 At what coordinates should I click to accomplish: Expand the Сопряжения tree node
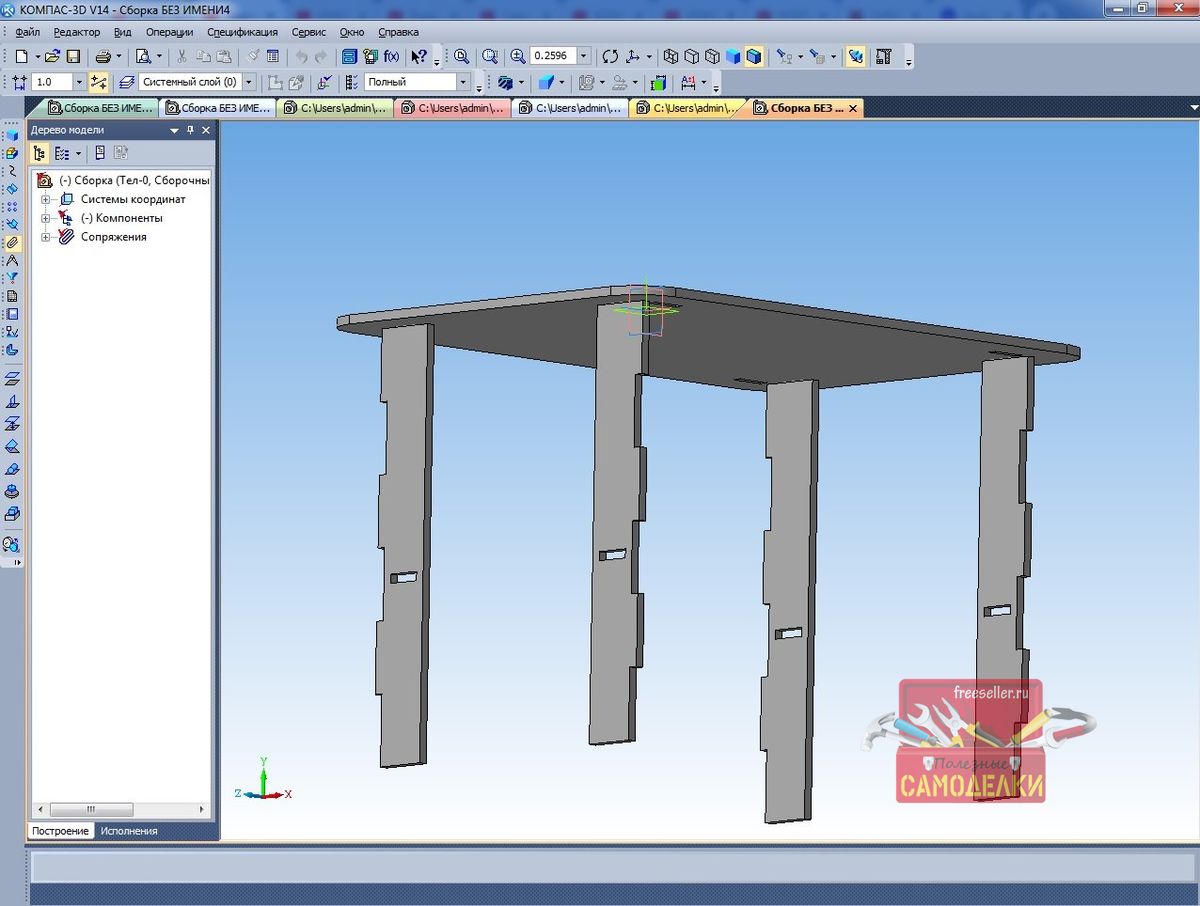[x=45, y=238]
